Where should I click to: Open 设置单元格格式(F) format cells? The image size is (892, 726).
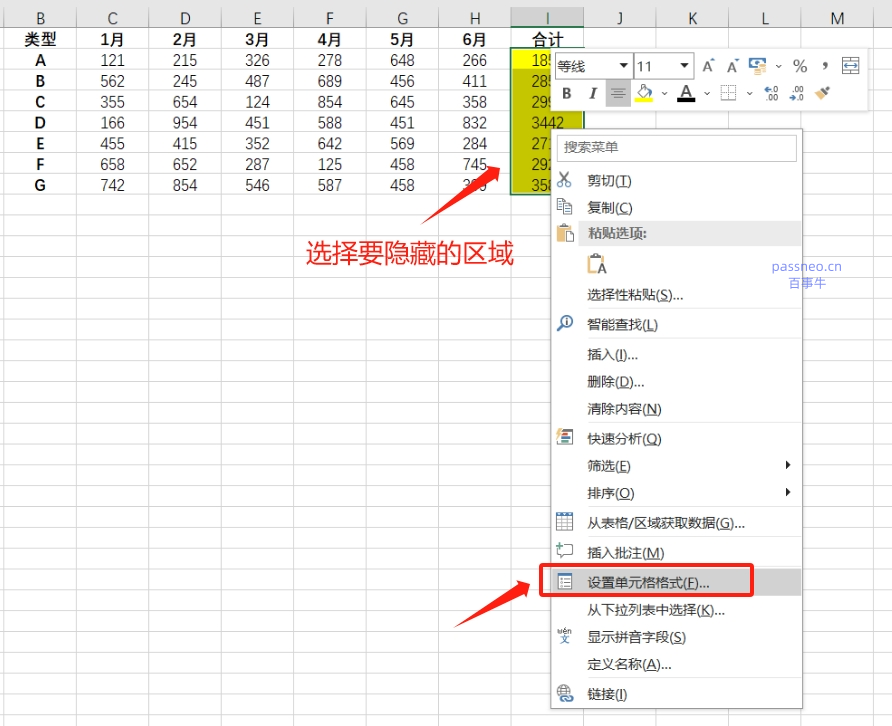[676, 583]
